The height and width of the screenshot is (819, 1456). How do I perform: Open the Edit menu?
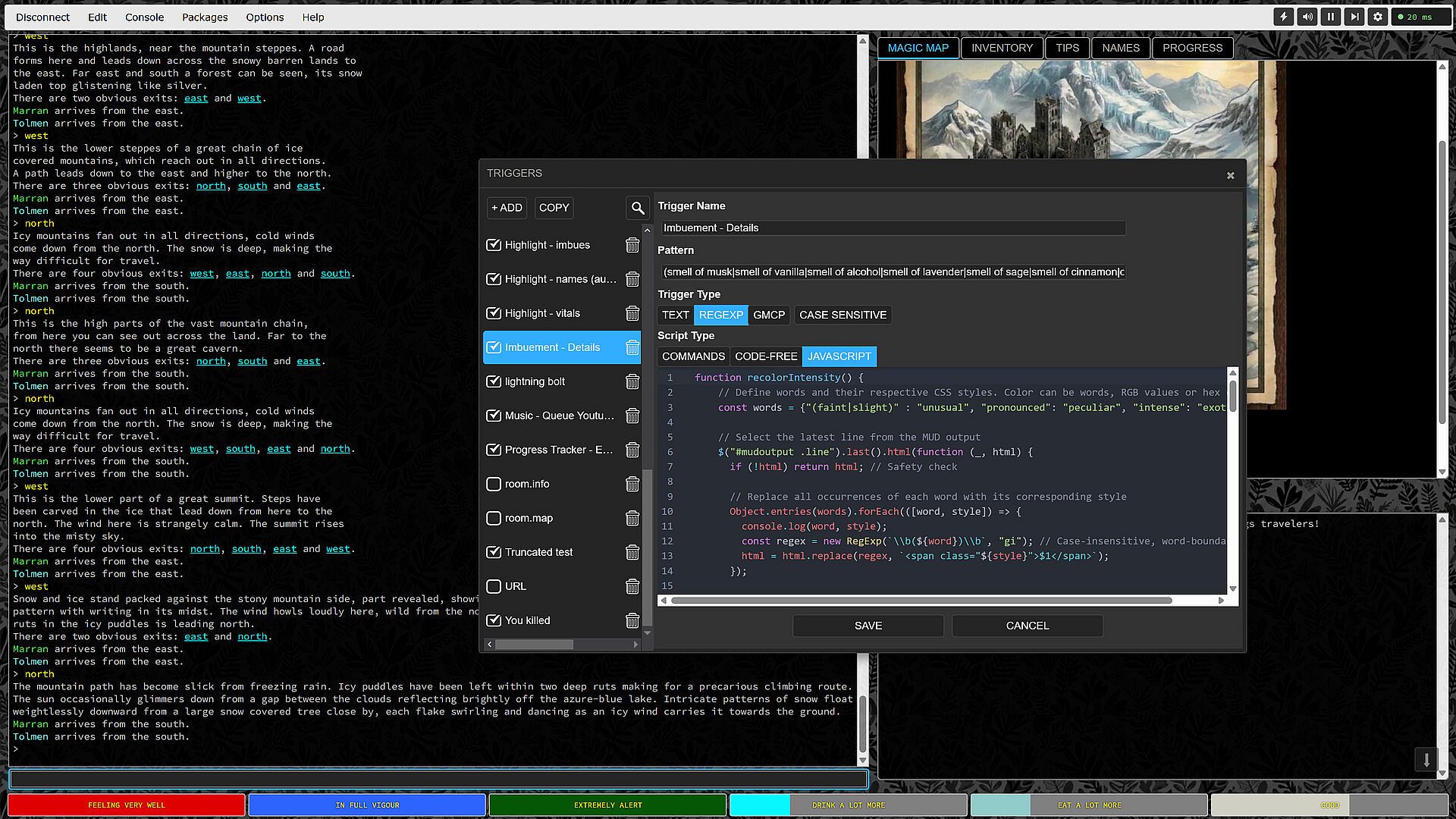tap(97, 17)
